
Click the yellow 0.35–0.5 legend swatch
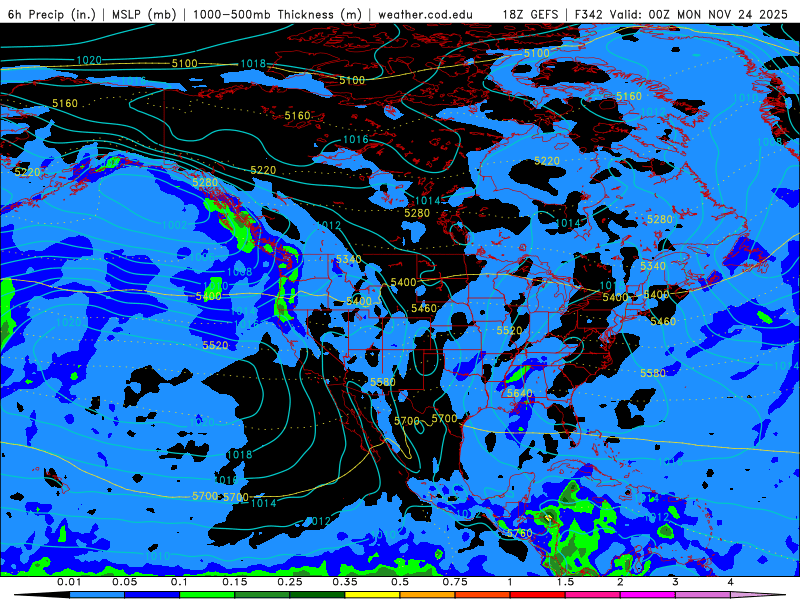click(x=372, y=595)
